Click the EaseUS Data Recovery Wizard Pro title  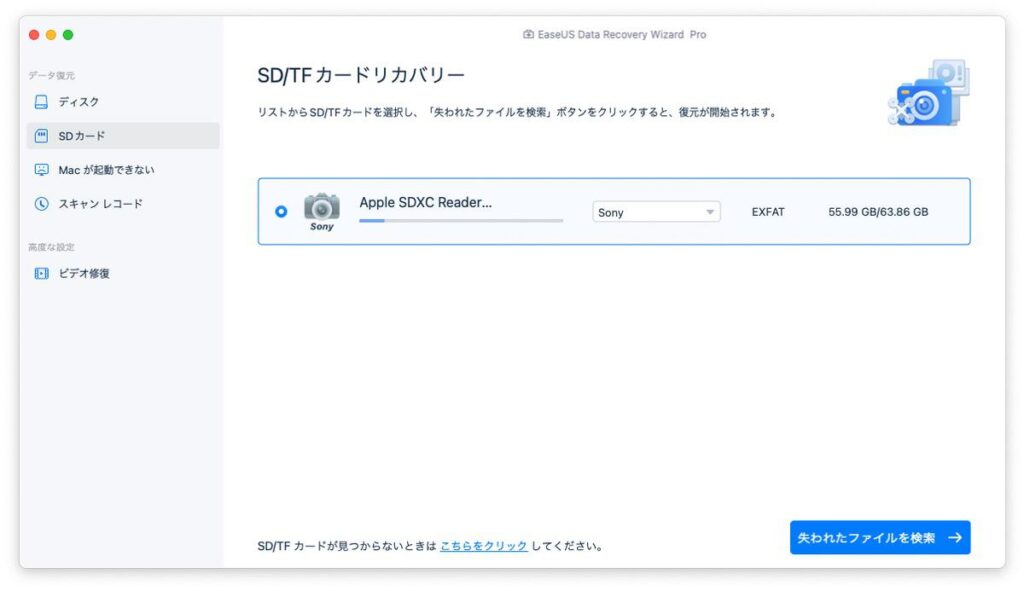coord(622,35)
